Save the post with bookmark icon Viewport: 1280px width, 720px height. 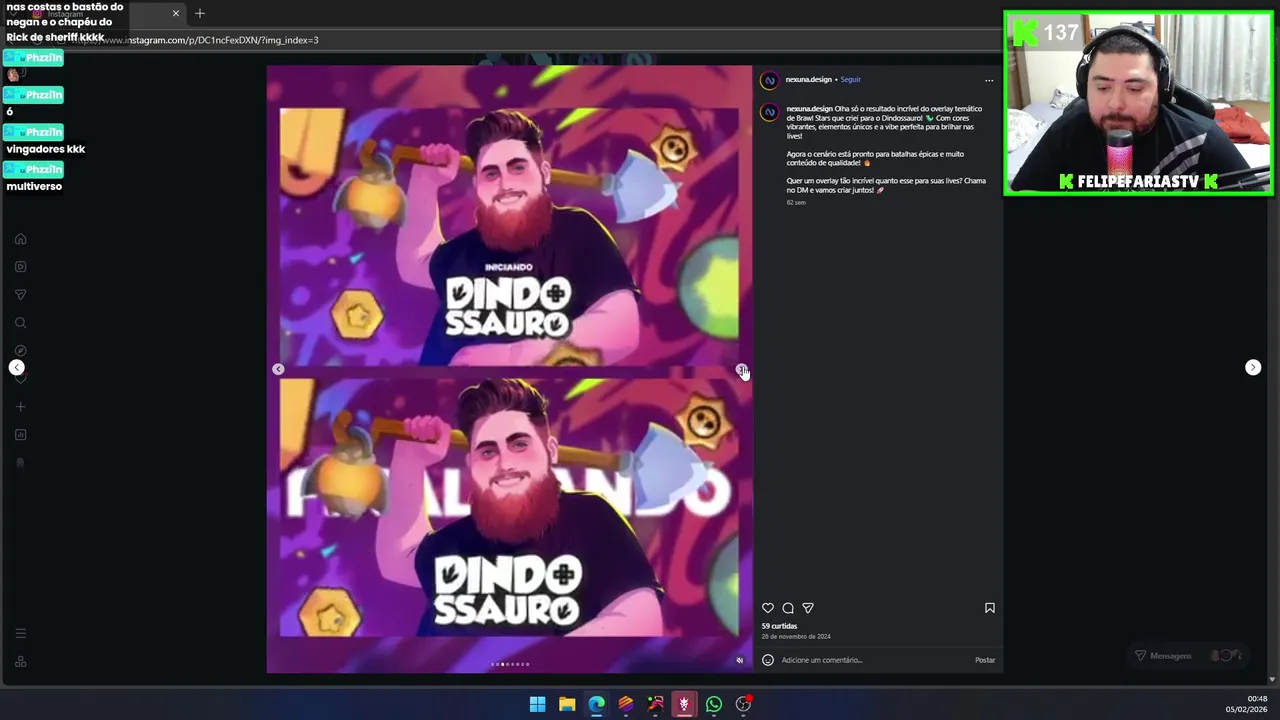click(x=990, y=608)
